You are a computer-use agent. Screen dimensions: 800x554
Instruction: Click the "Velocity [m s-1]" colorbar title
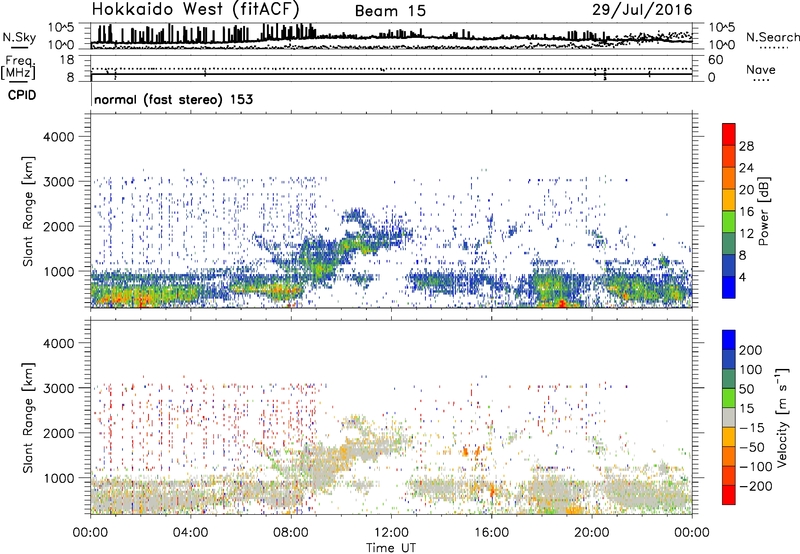coord(782,417)
